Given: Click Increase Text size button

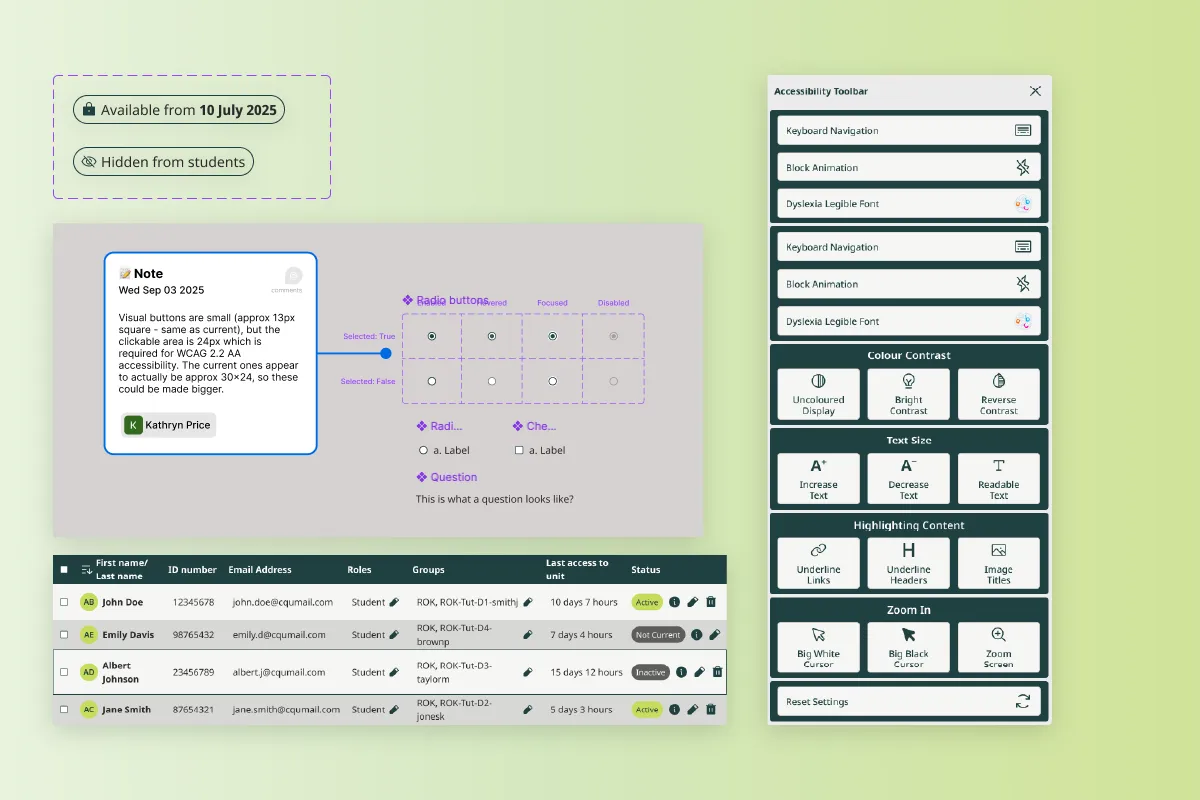Looking at the screenshot, I should pyautogui.click(x=818, y=479).
